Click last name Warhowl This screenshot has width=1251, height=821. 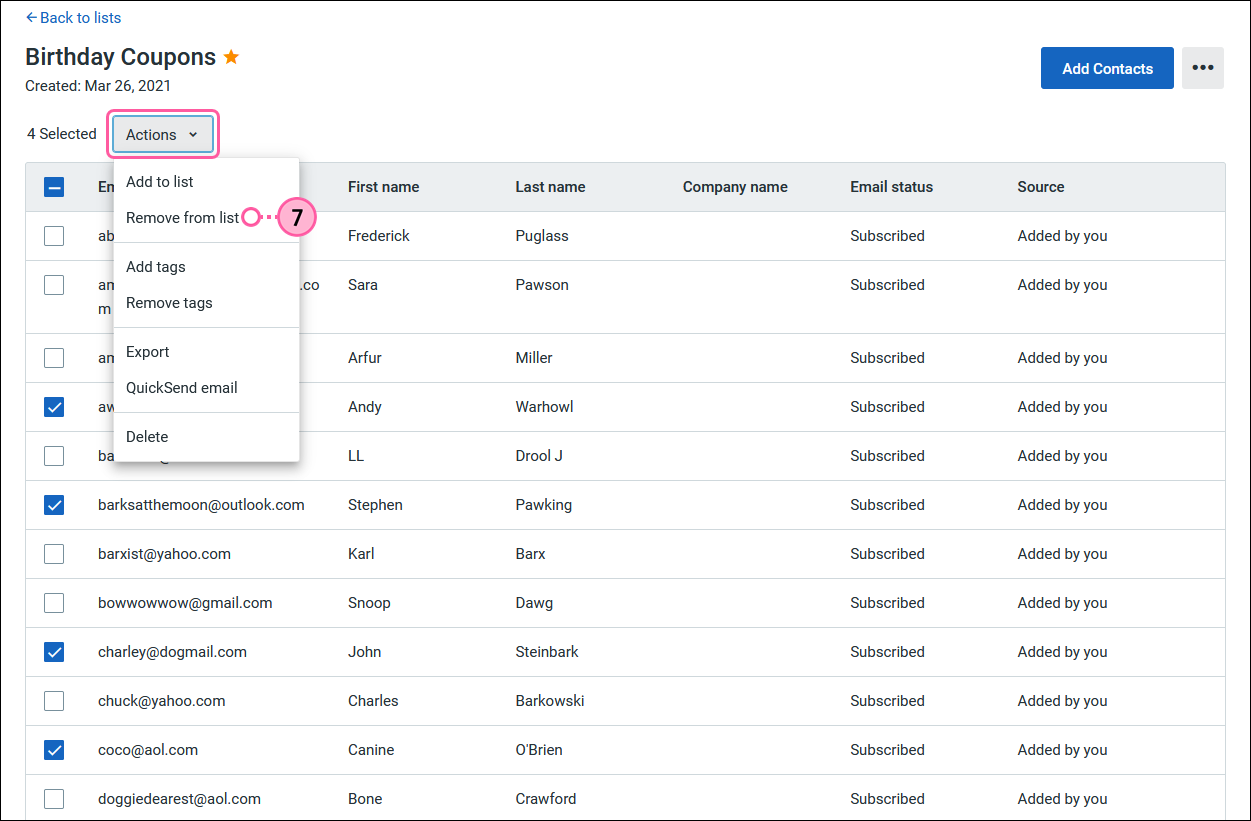click(x=544, y=407)
